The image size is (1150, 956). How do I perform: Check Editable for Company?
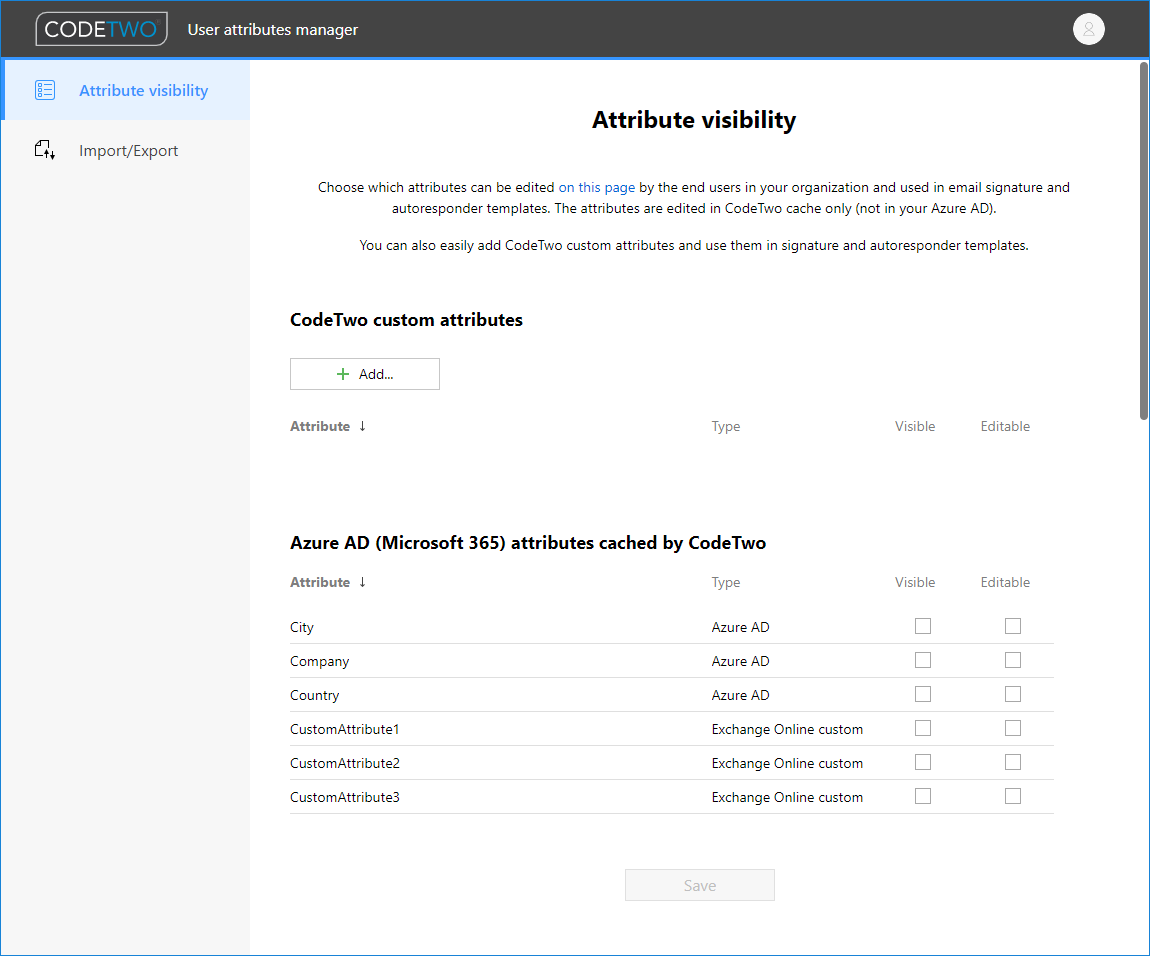(1013, 660)
